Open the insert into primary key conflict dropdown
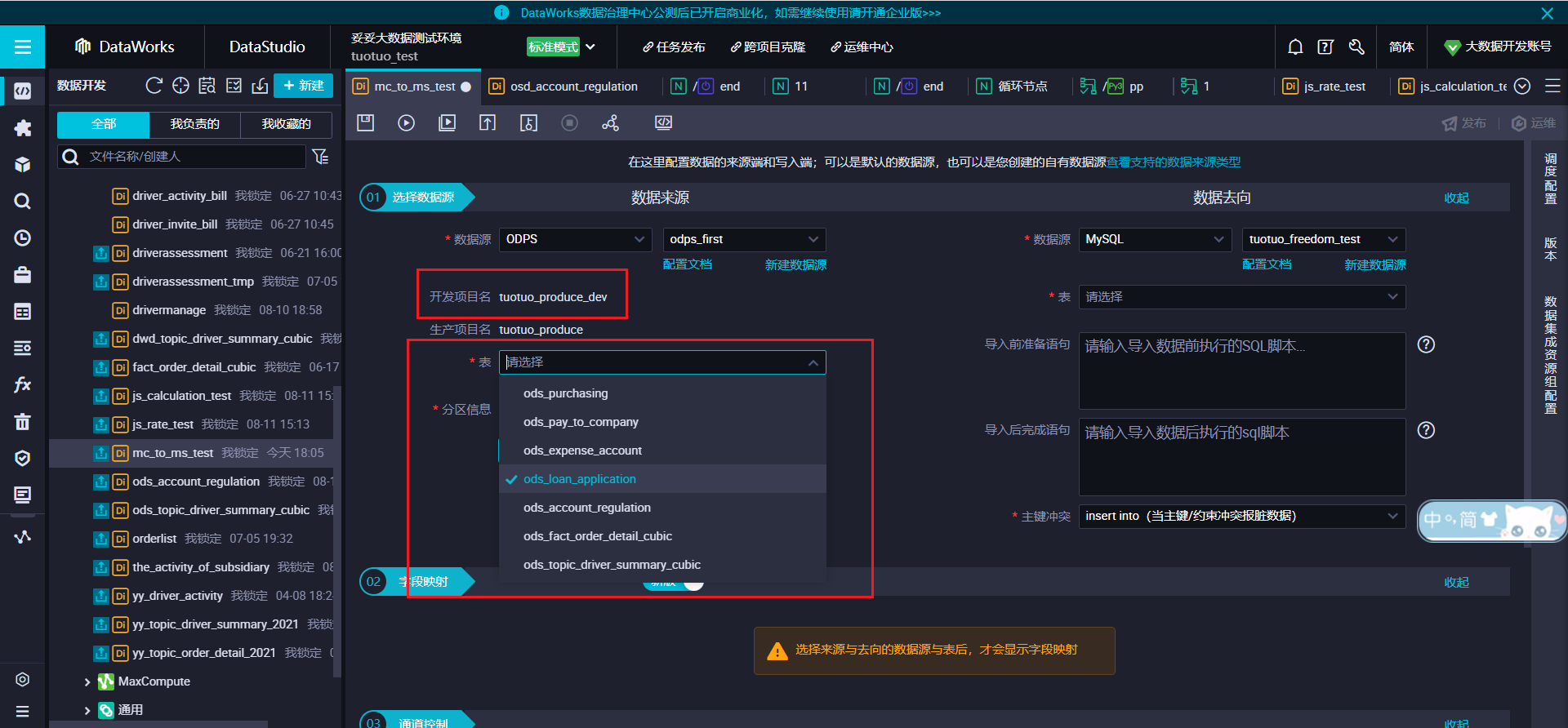The height and width of the screenshot is (728, 1568). pyautogui.click(x=1242, y=516)
